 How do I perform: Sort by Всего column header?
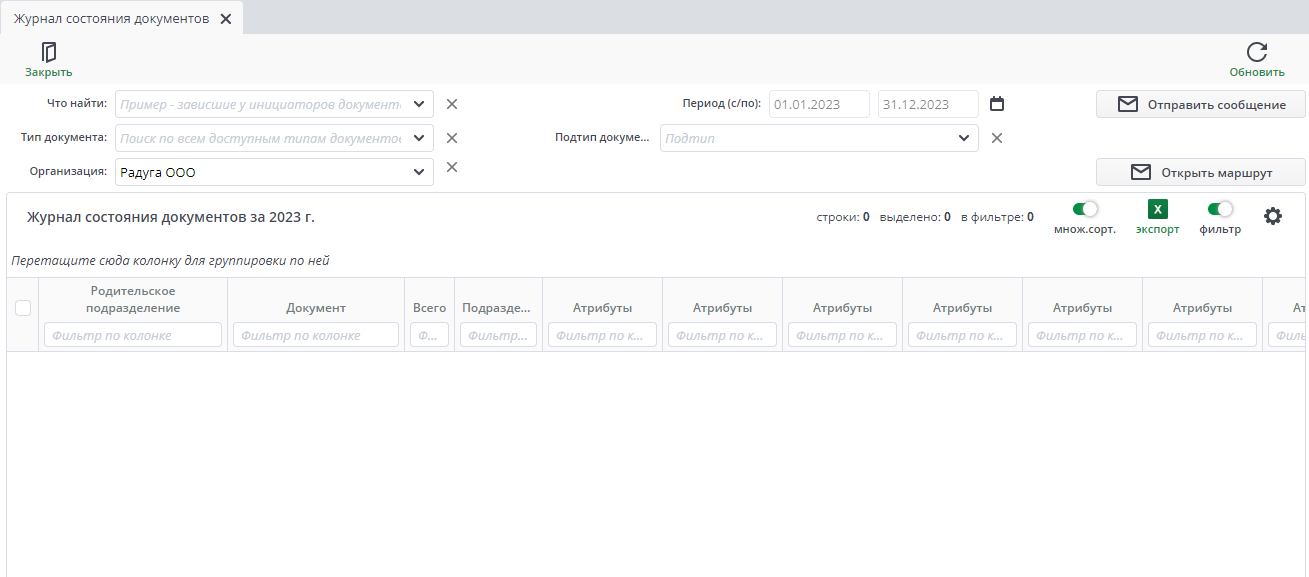[430, 308]
